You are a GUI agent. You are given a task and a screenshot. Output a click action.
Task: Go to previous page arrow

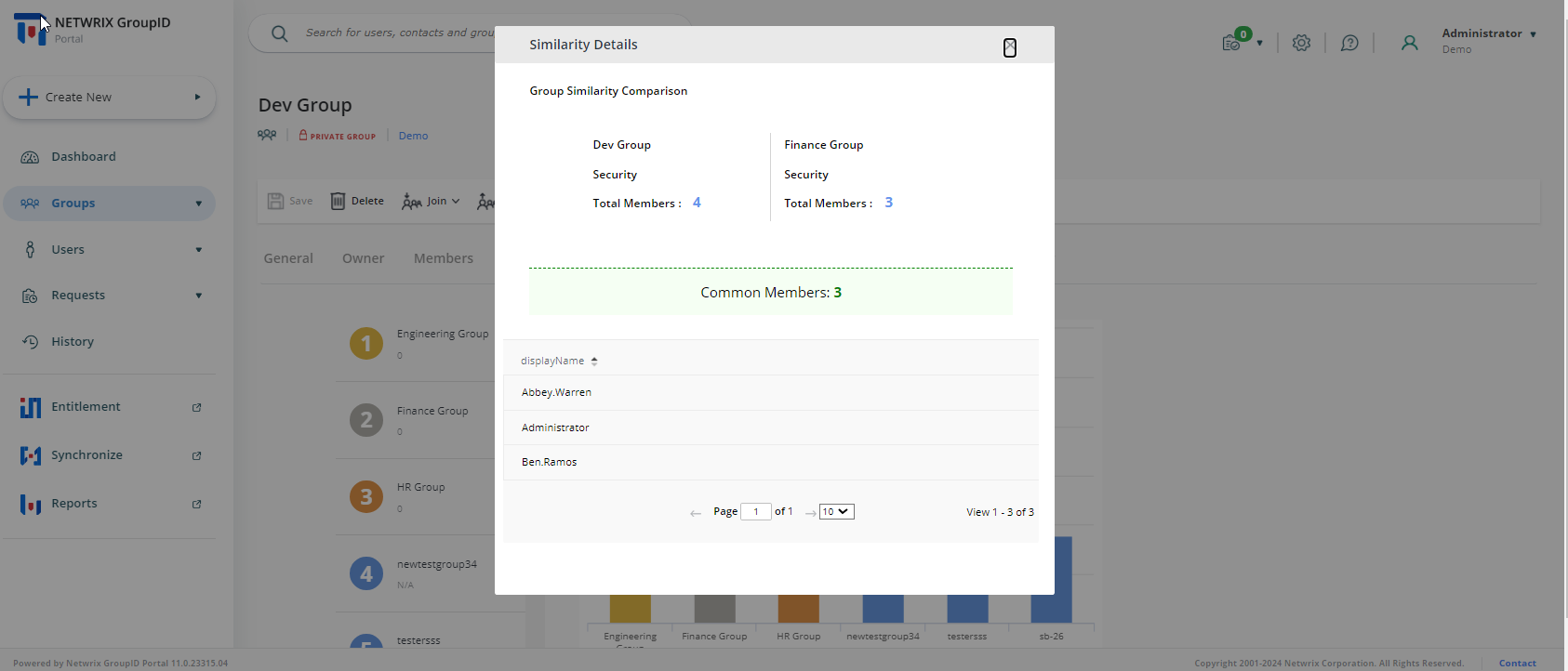696,513
